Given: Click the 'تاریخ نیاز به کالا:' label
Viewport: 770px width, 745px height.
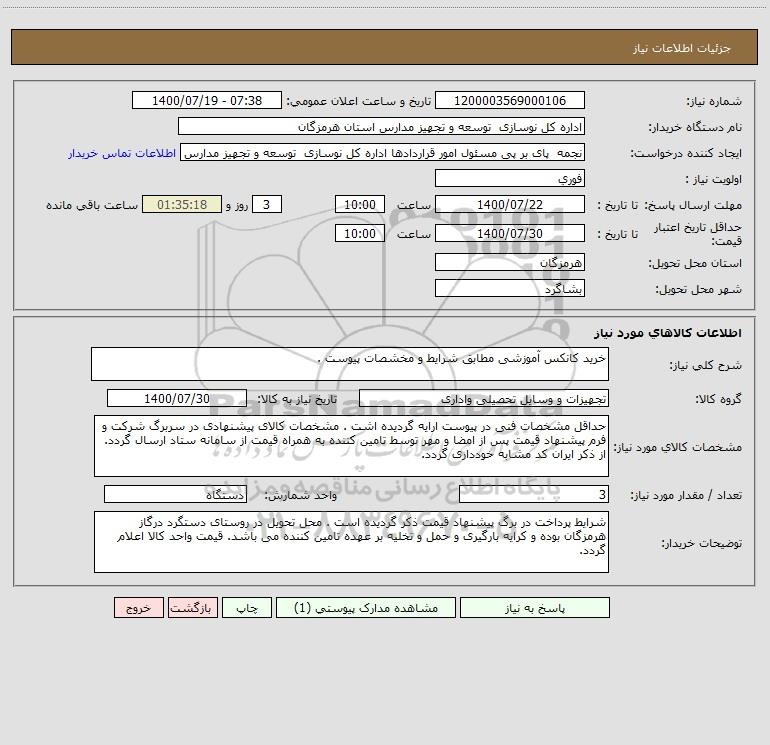Looking at the screenshot, I should (x=297, y=399).
